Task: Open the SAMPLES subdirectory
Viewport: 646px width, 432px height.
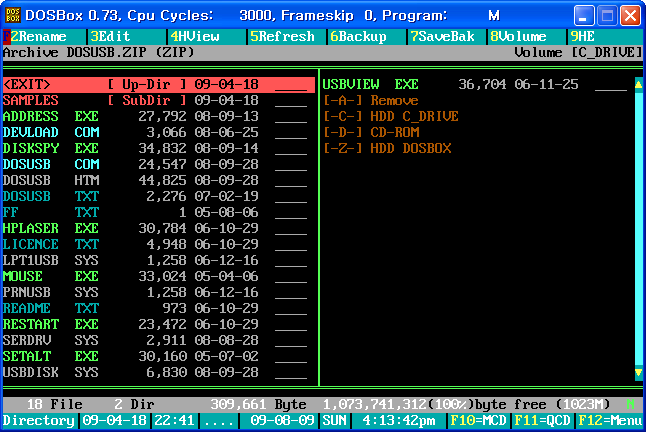Action: click(x=155, y=100)
